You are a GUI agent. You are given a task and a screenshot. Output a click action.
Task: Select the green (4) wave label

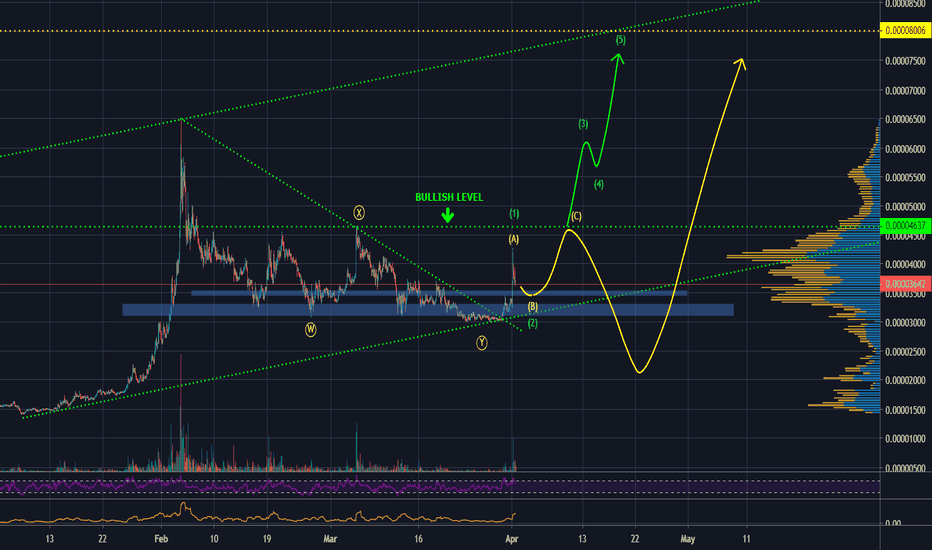(x=599, y=184)
